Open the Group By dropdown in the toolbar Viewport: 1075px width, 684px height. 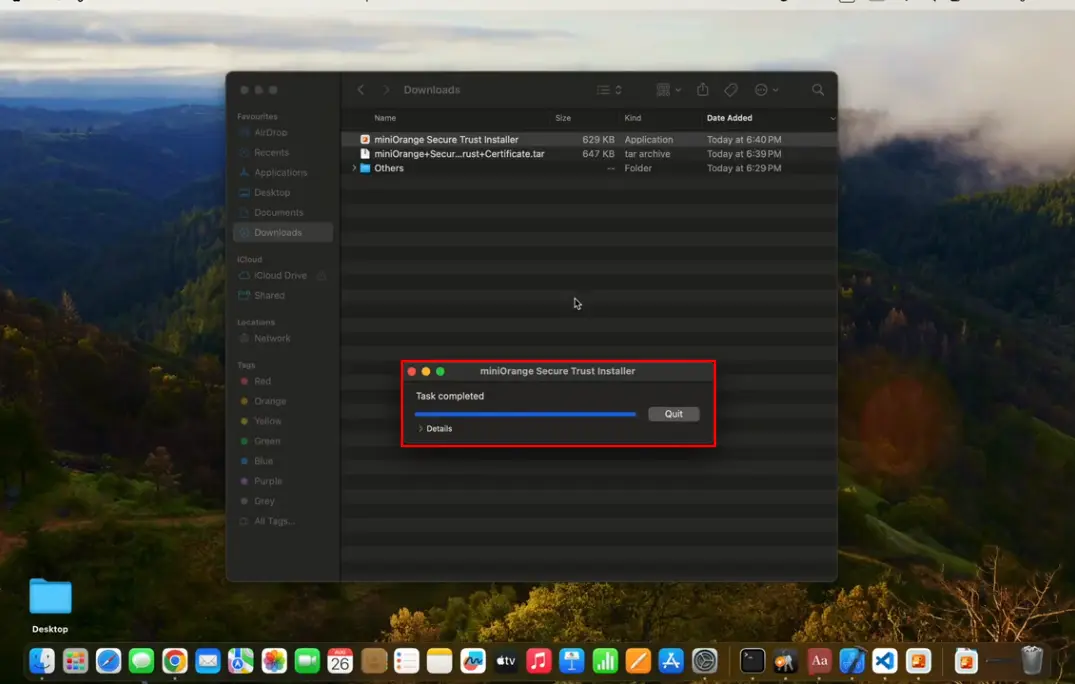(667, 89)
